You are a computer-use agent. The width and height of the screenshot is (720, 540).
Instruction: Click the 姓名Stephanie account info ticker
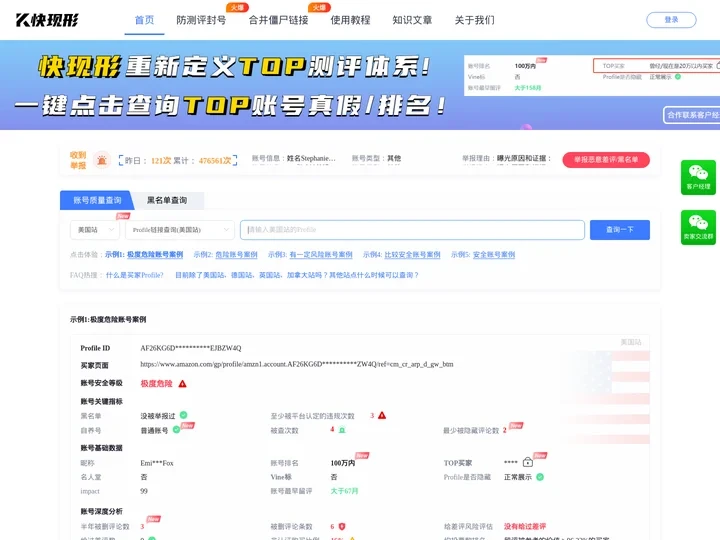[x=294, y=158]
